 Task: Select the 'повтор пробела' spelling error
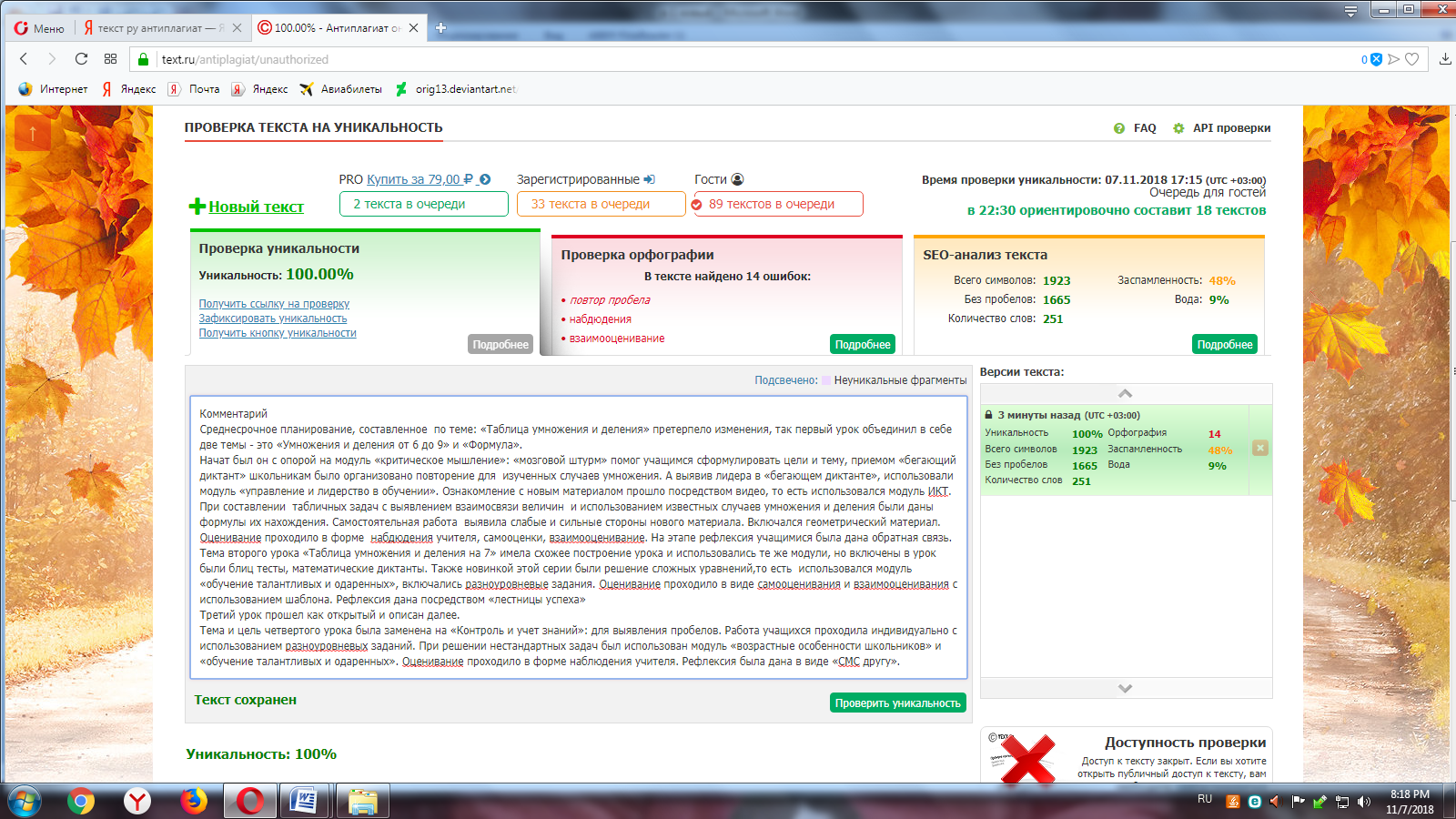click(x=610, y=300)
